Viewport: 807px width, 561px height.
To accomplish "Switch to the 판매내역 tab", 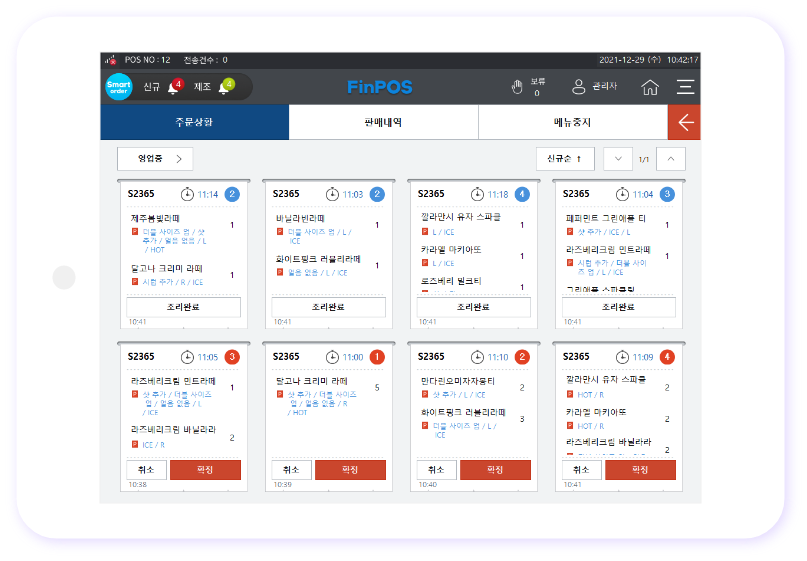I will pyautogui.click(x=383, y=122).
